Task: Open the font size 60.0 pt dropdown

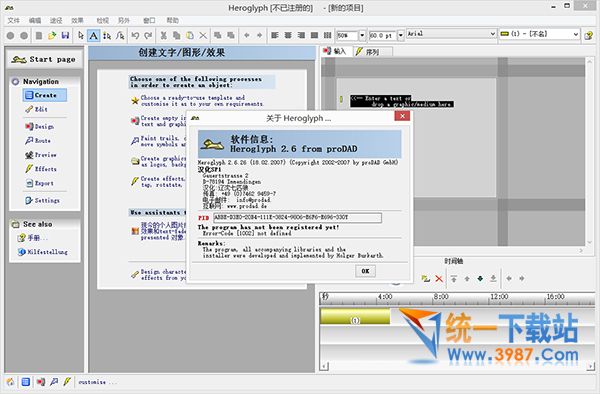Action: click(400, 35)
